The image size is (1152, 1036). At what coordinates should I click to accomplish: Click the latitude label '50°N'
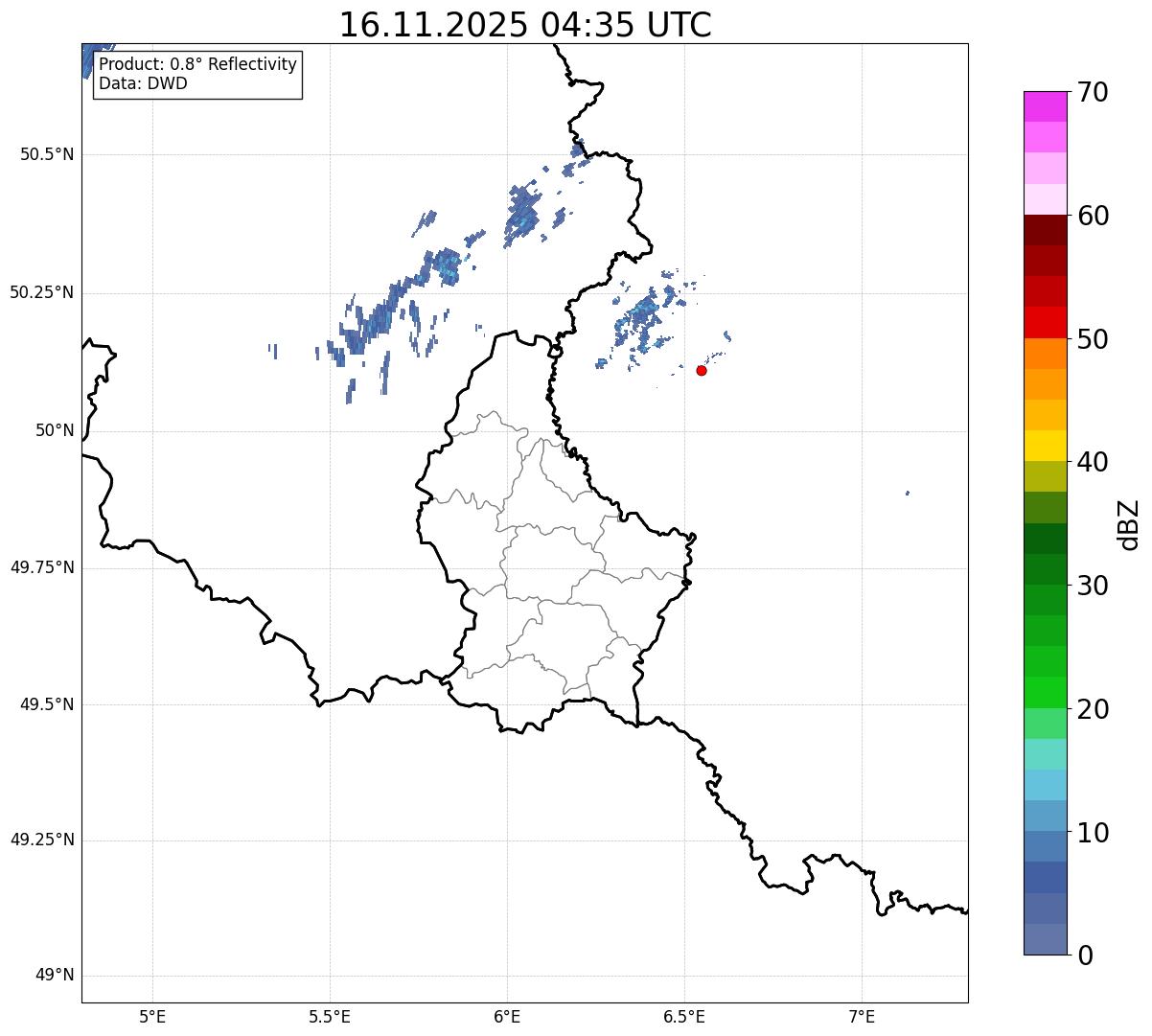point(56,431)
